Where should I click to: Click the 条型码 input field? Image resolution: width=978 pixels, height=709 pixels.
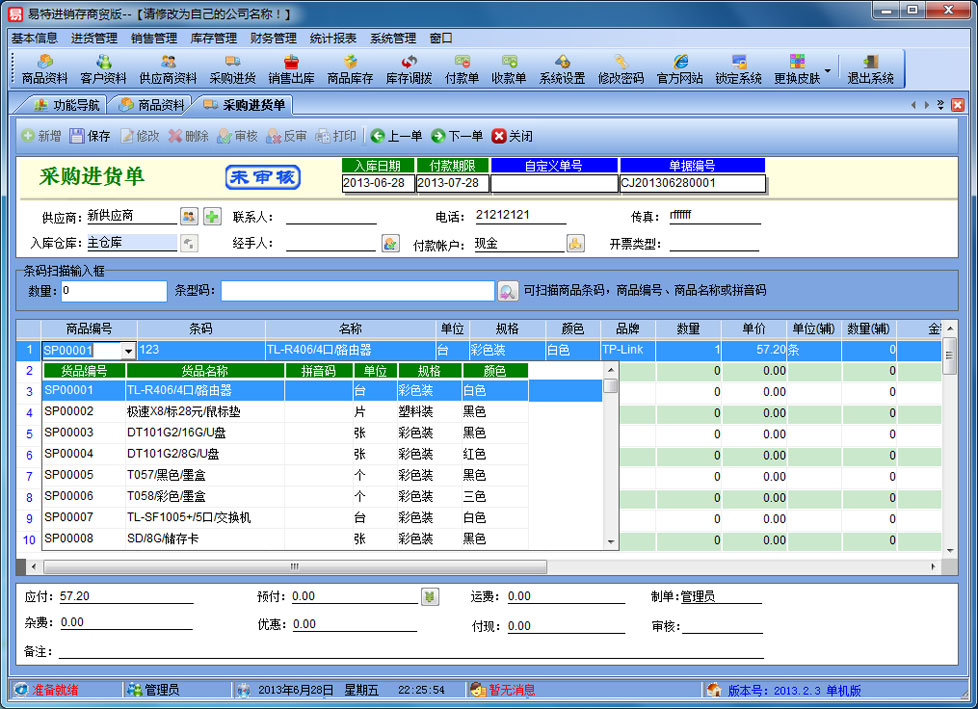point(357,291)
